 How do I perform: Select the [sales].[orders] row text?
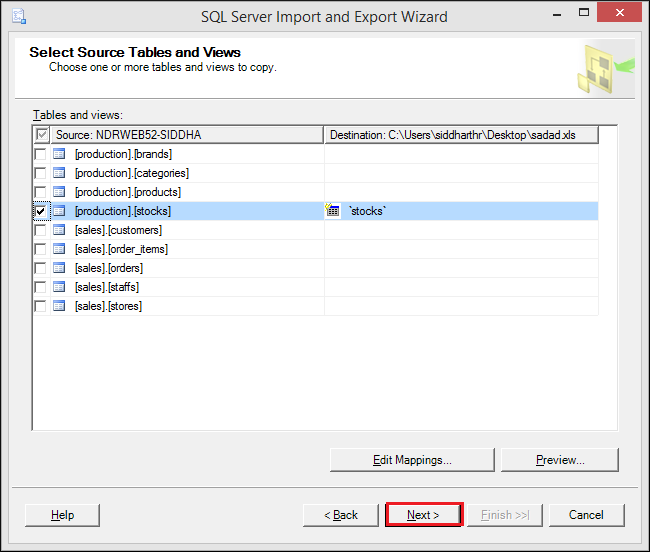pyautogui.click(x=109, y=268)
